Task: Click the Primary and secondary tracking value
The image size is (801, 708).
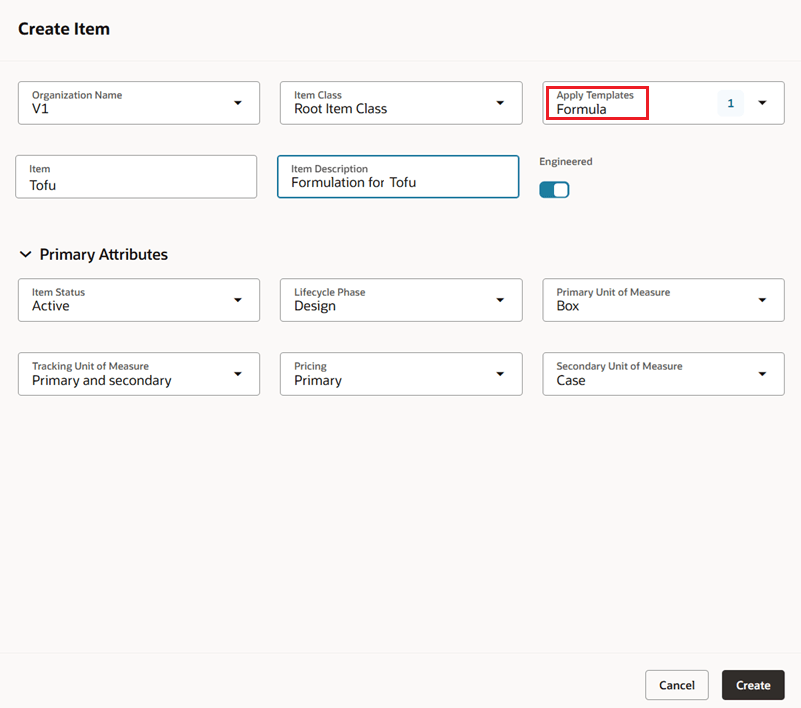Action: click(x=102, y=381)
